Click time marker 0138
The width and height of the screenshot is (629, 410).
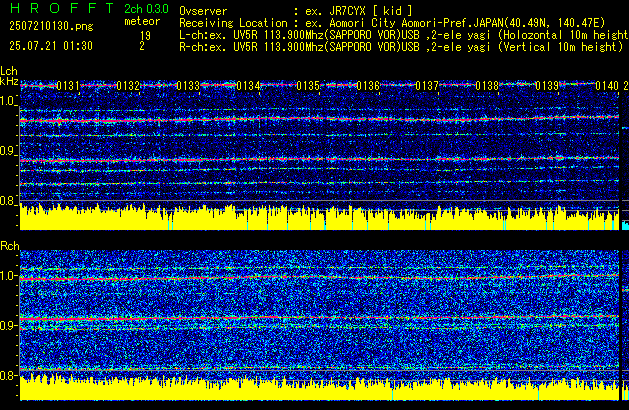(x=487, y=85)
